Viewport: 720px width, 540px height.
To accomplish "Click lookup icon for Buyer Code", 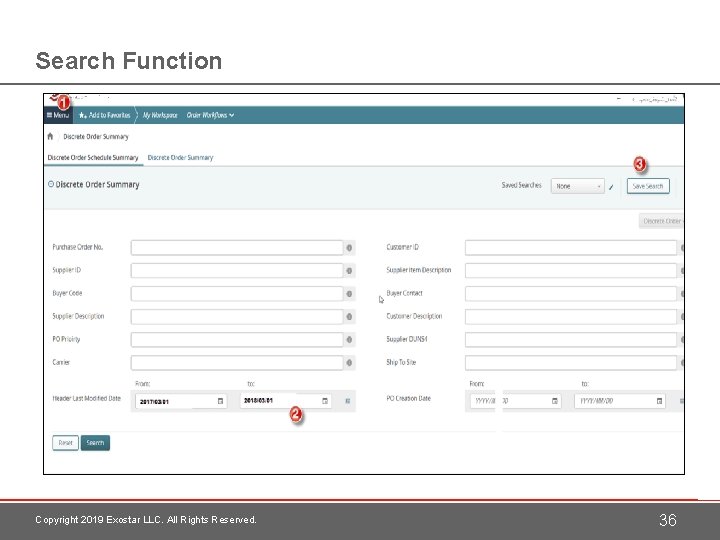I will tap(349, 293).
